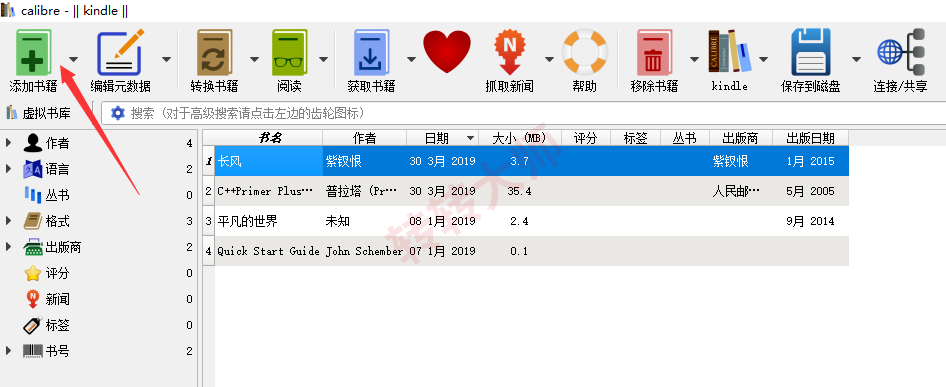Open the dropdown arrow beside Read
Viewport: 946px width, 387px height.
[323, 59]
